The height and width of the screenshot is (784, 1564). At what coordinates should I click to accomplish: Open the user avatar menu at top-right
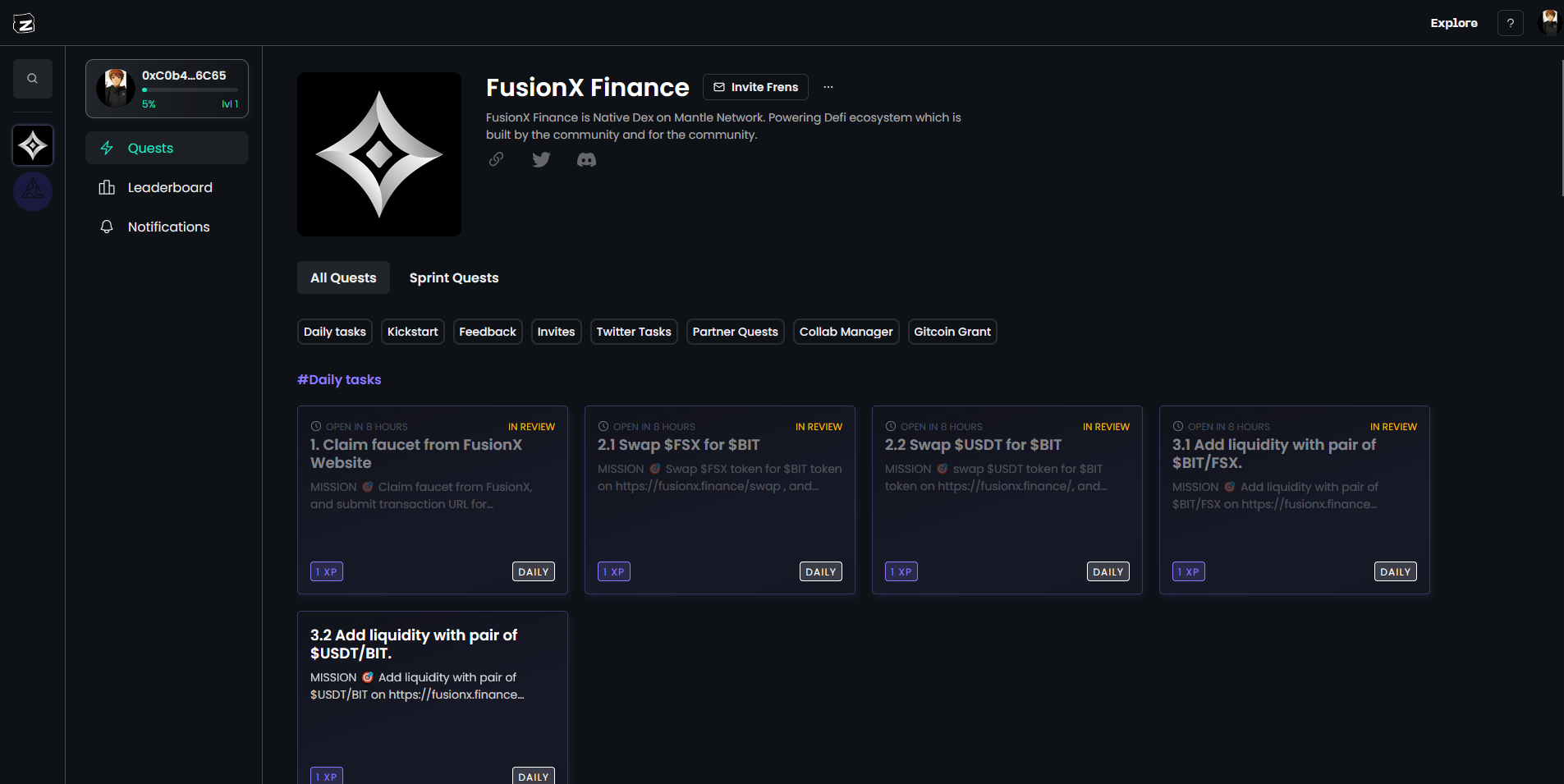[x=1548, y=22]
